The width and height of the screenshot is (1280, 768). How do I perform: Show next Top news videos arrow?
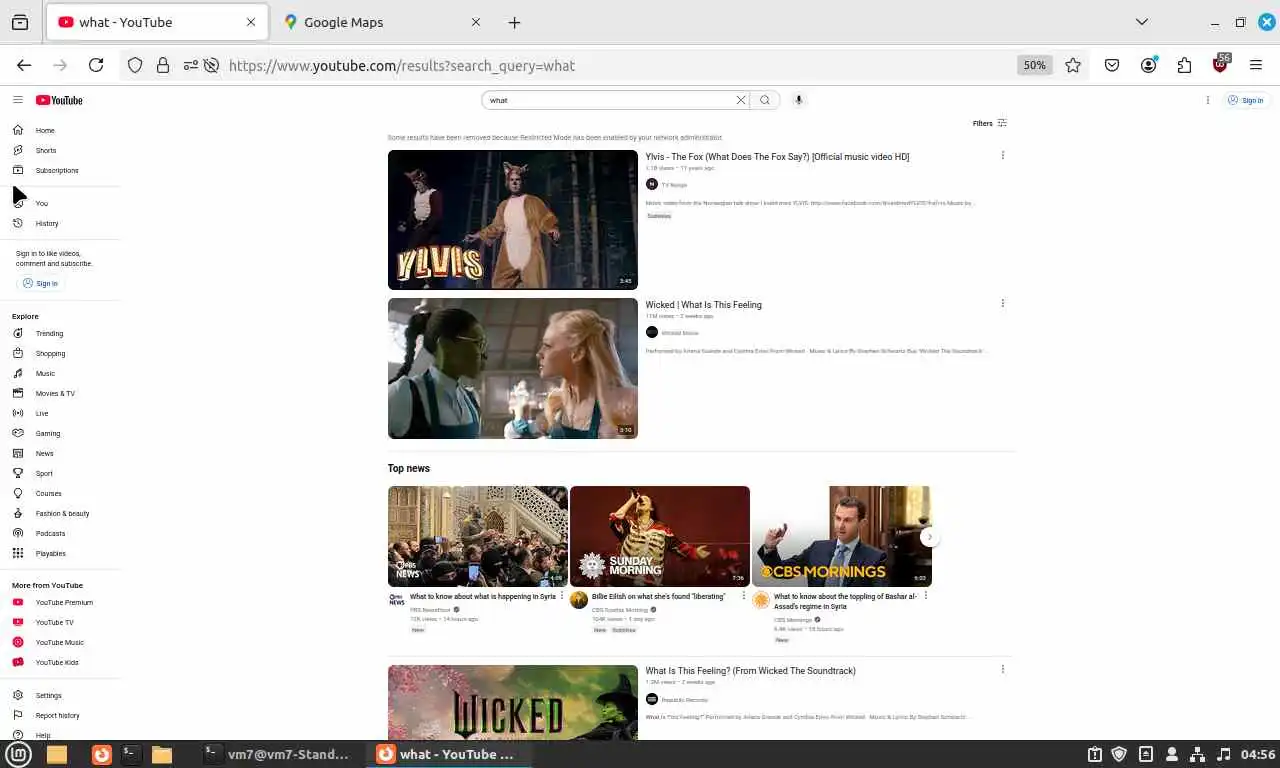[929, 537]
